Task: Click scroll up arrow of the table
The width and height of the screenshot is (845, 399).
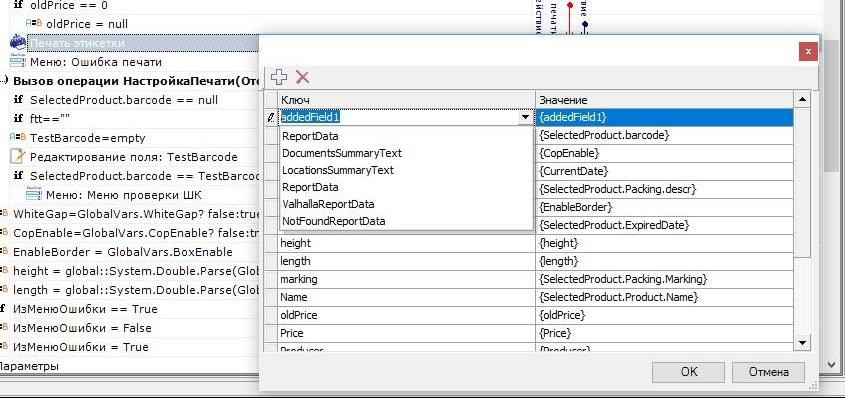Action: point(802,100)
